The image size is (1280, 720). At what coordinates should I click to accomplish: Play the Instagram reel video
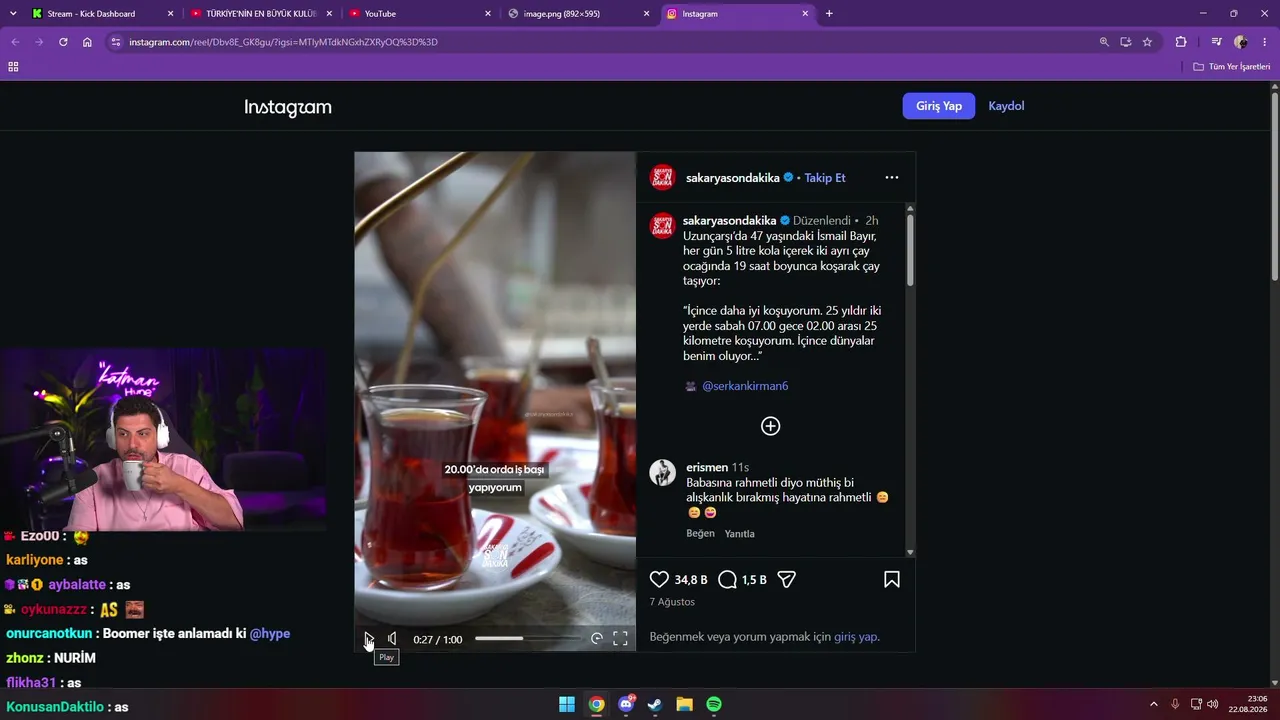pyautogui.click(x=369, y=638)
